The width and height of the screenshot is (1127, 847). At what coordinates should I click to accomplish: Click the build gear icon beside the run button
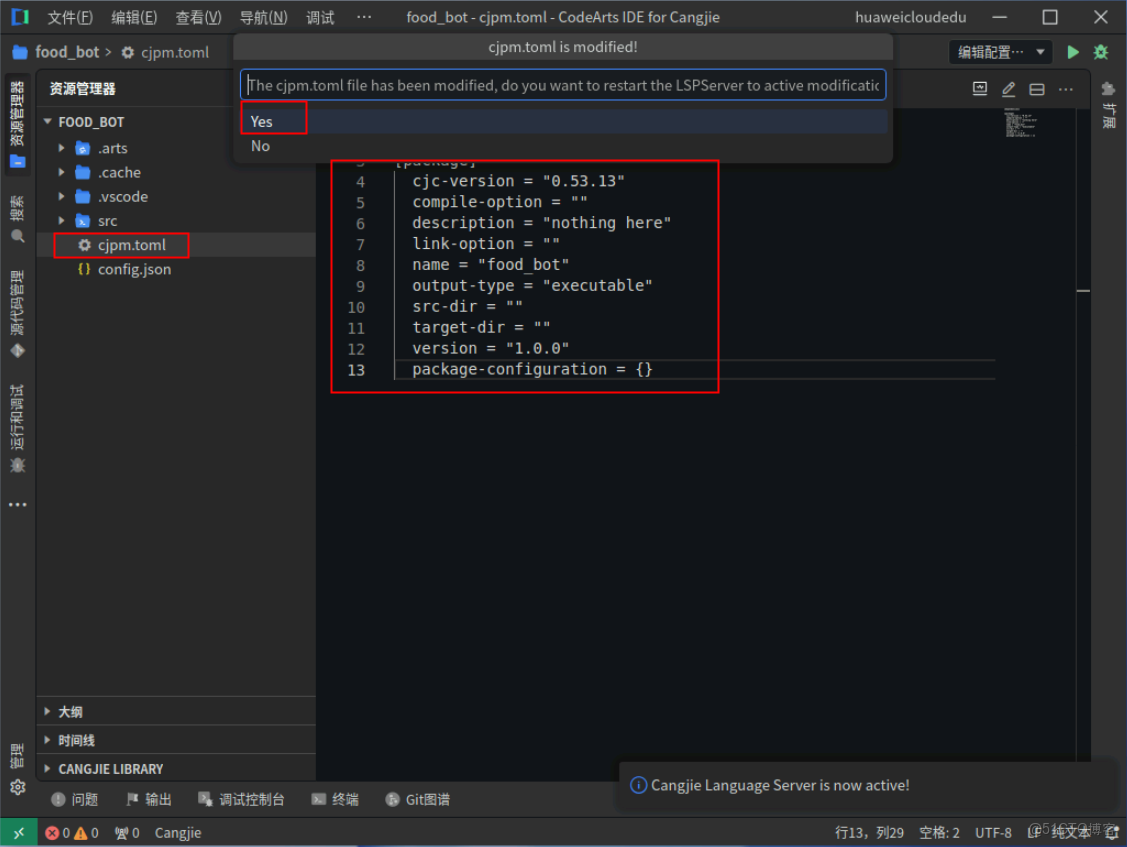(x=1100, y=52)
